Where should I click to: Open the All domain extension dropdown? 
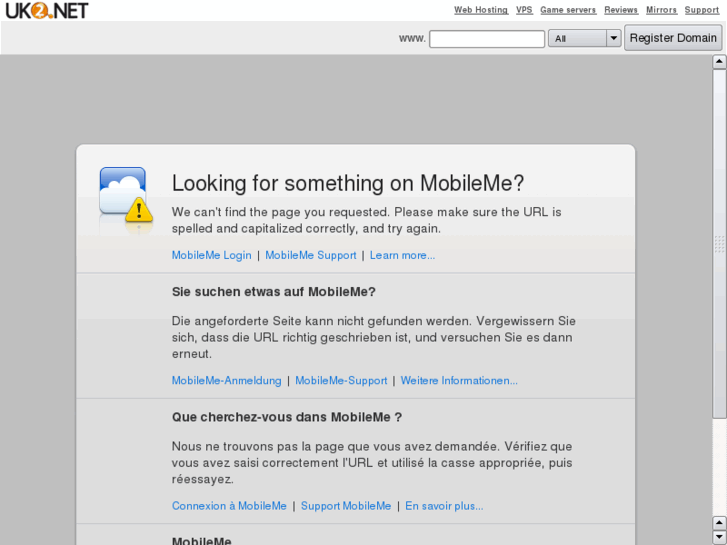click(x=585, y=38)
